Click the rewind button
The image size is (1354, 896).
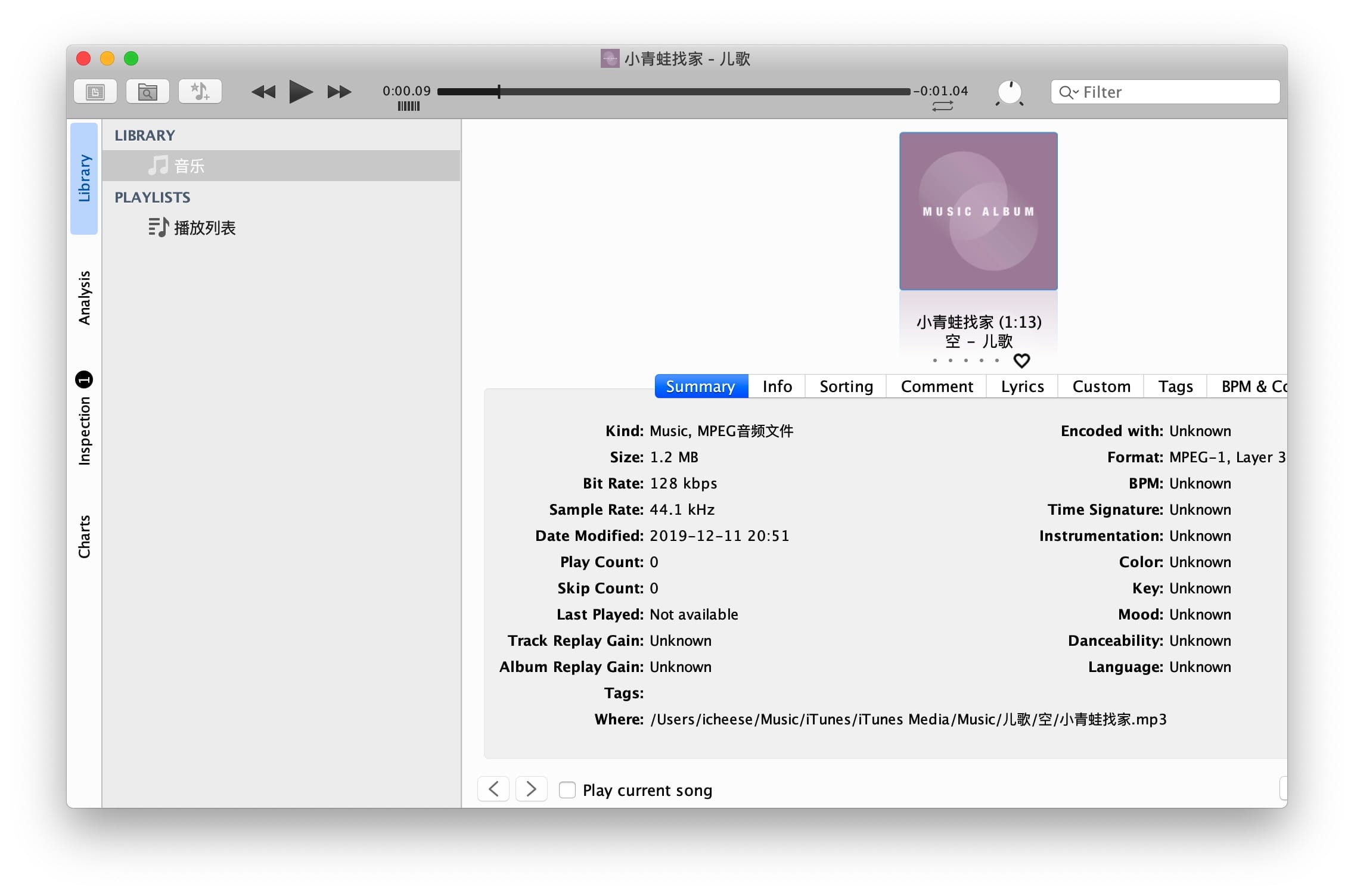263,92
